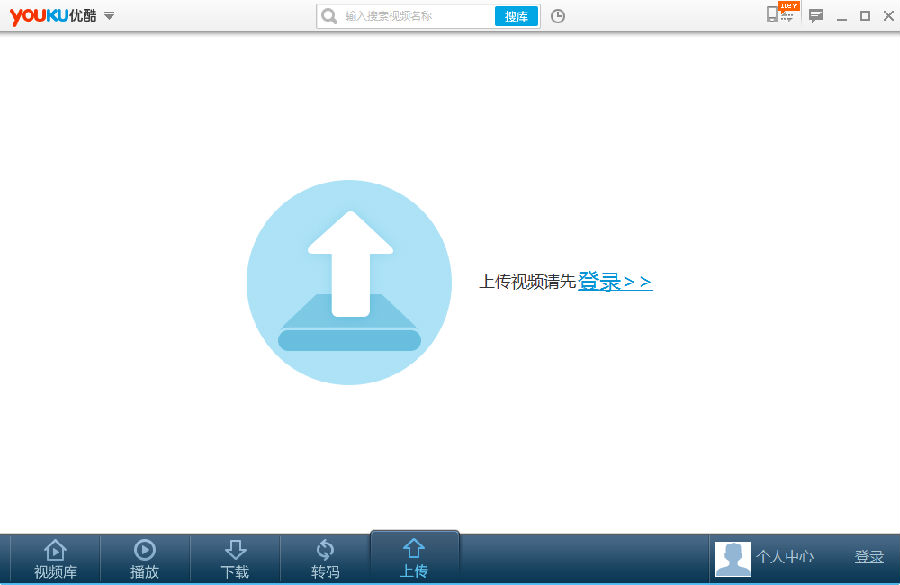The height and width of the screenshot is (585, 900).
Task: Open the feedback message icon
Action: pyautogui.click(x=816, y=16)
